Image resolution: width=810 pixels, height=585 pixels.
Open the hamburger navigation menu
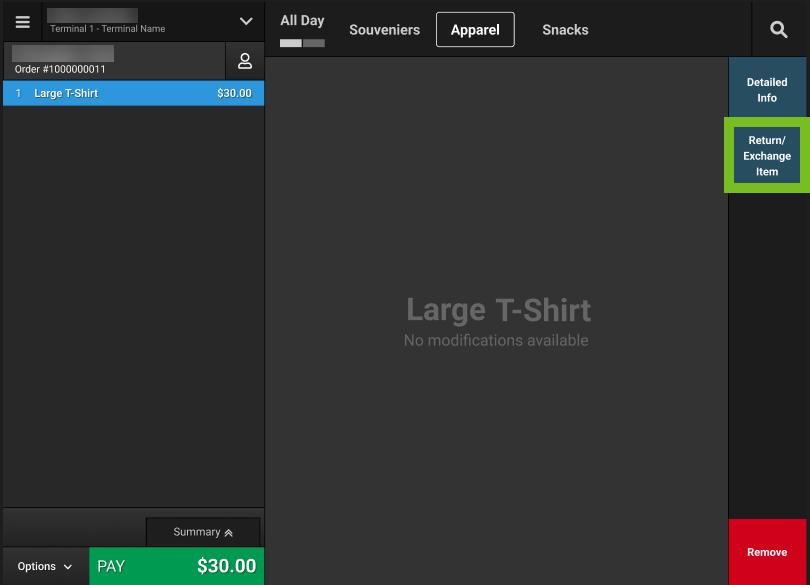(22, 21)
